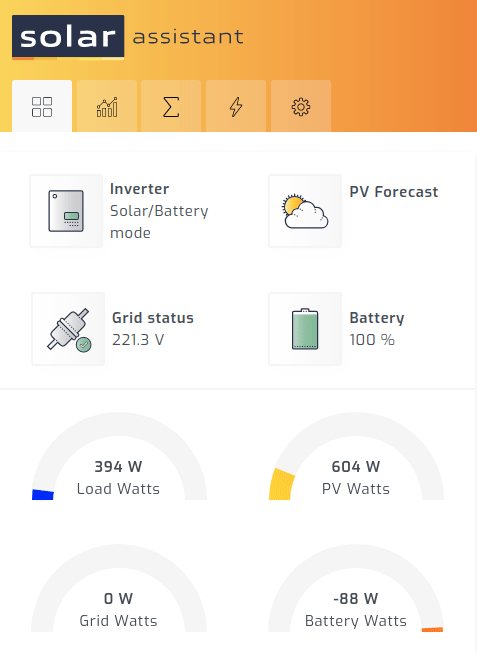This screenshot has height=653, width=477.
Task: Click the 394 W Load Watts gauge
Action: pos(119,456)
